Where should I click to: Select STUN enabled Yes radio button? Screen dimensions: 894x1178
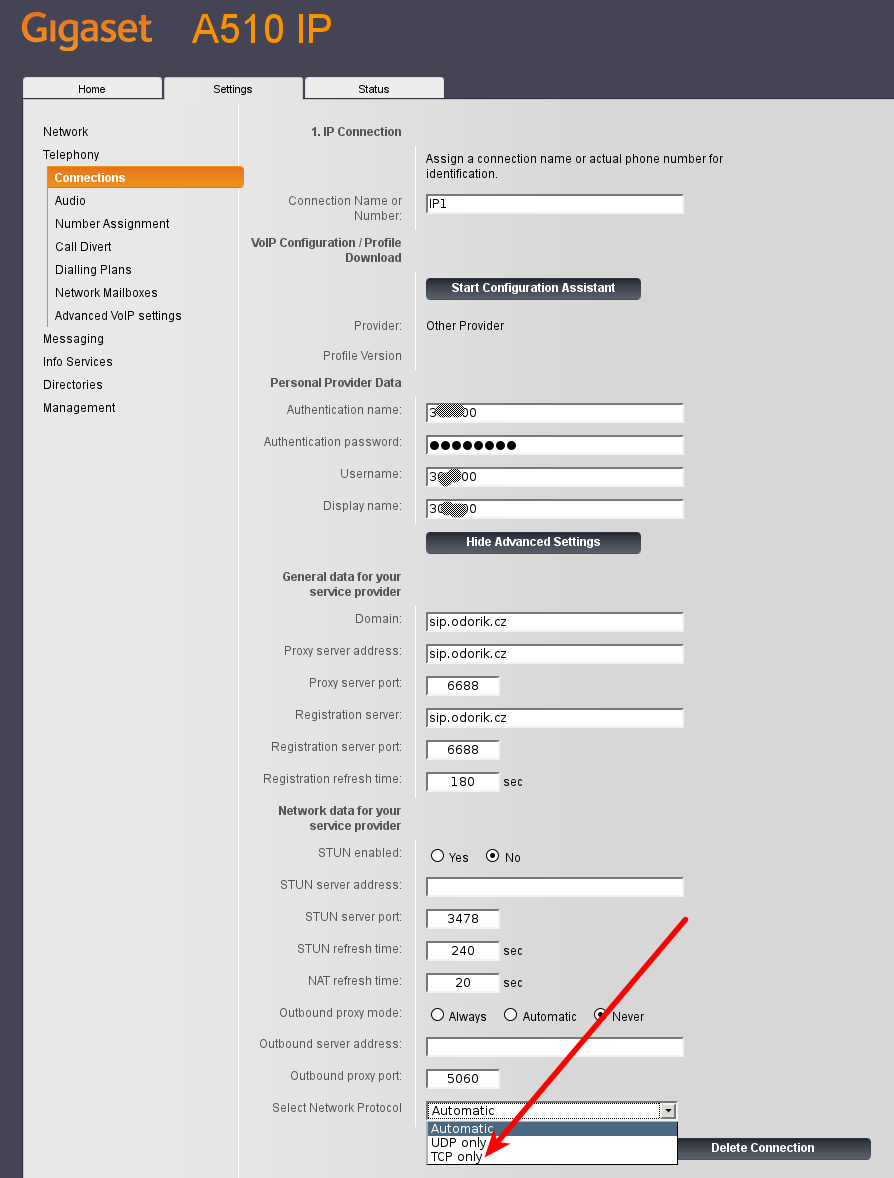click(437, 857)
